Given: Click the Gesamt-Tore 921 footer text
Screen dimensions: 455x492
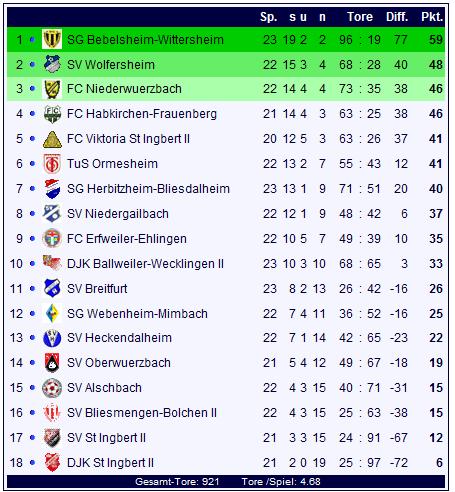Looking at the screenshot, I should click(x=177, y=482).
